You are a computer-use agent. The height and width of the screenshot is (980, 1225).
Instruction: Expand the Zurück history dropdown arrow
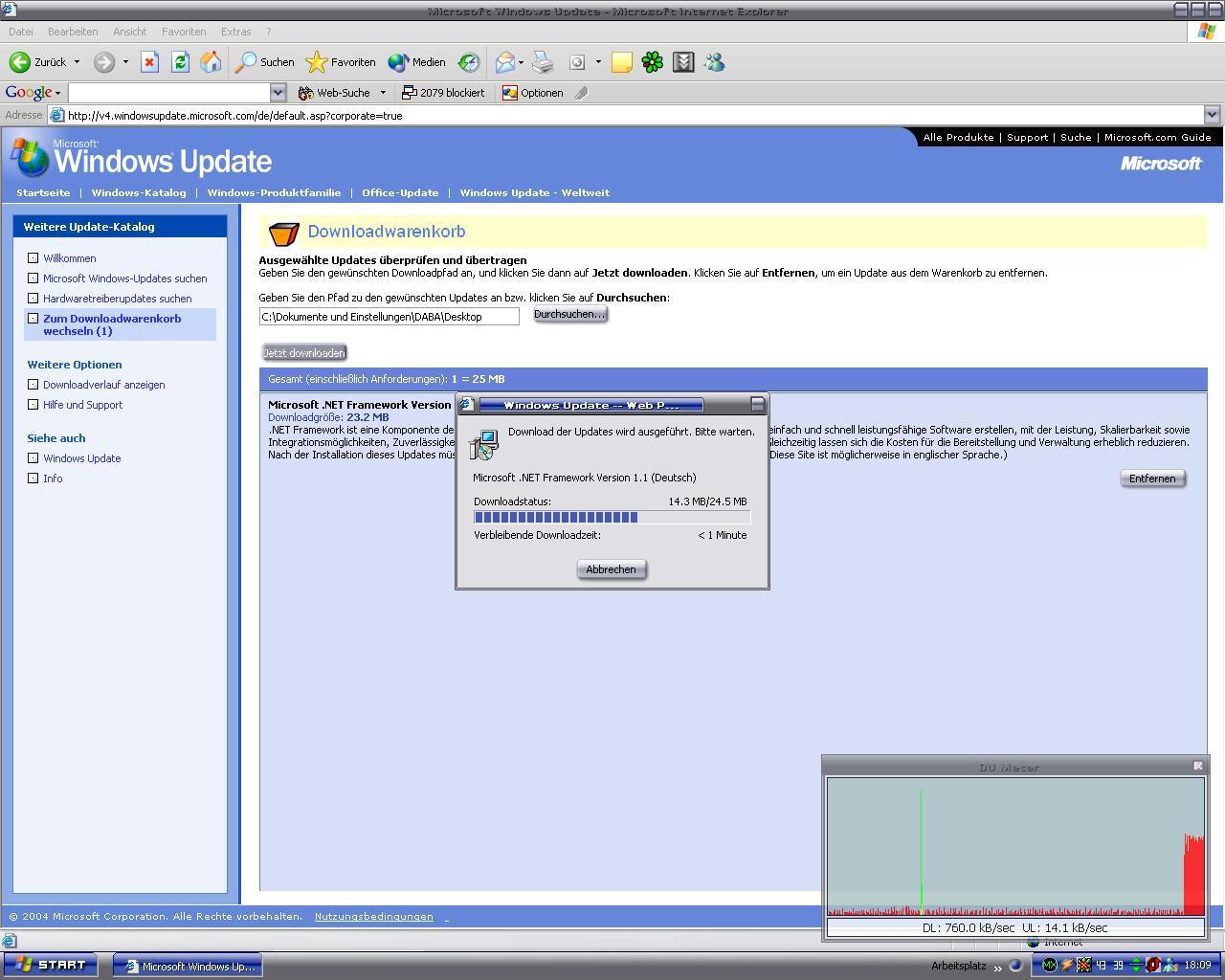coord(77,62)
